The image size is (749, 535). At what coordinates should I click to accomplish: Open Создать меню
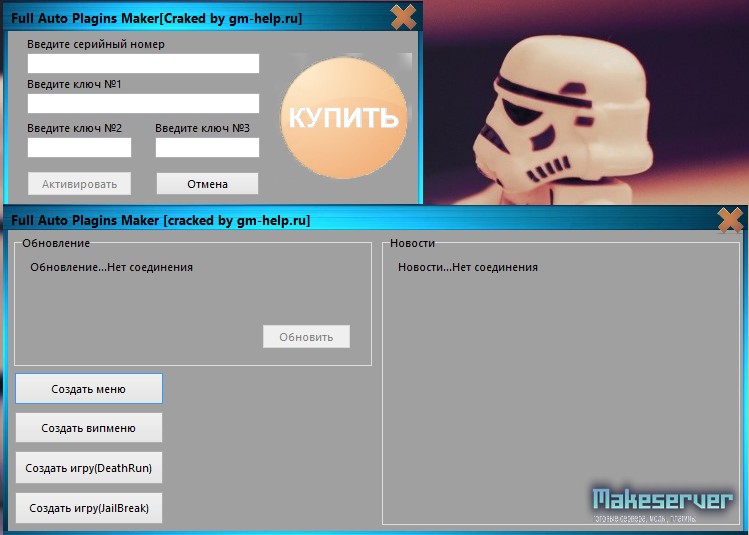(89, 389)
